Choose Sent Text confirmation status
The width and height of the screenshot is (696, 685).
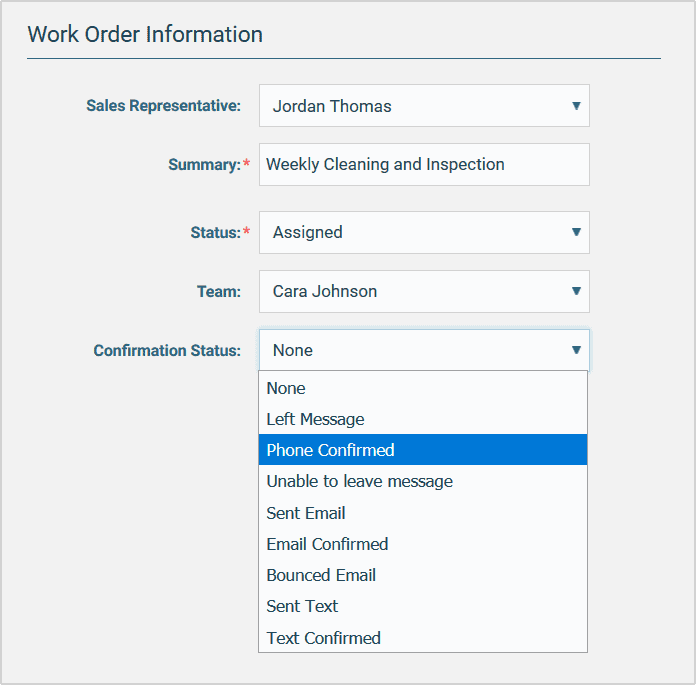tap(302, 606)
